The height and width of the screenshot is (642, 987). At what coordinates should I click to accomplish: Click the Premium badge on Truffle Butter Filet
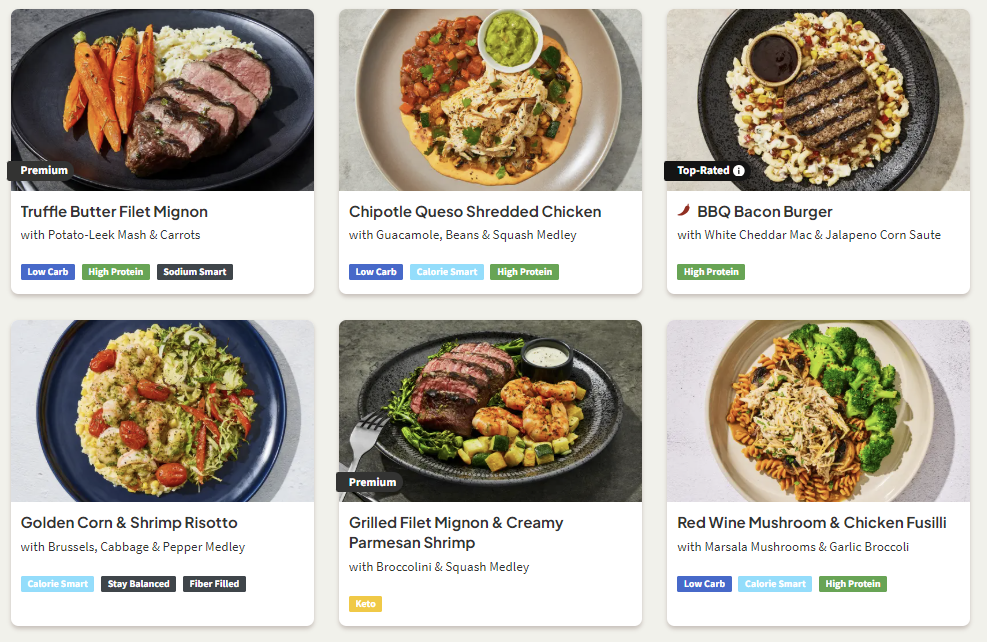44,170
